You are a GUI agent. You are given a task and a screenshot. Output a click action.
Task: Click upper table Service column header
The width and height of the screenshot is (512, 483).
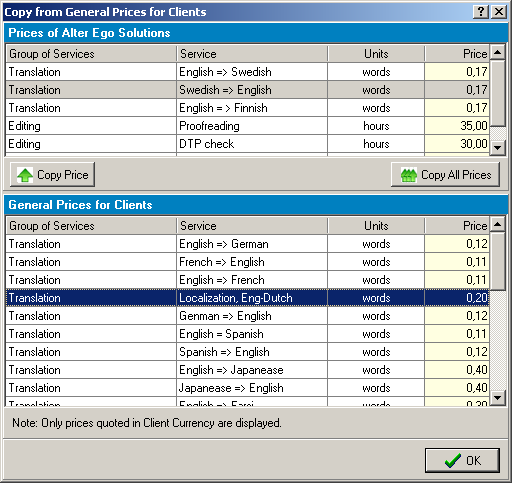click(x=252, y=54)
